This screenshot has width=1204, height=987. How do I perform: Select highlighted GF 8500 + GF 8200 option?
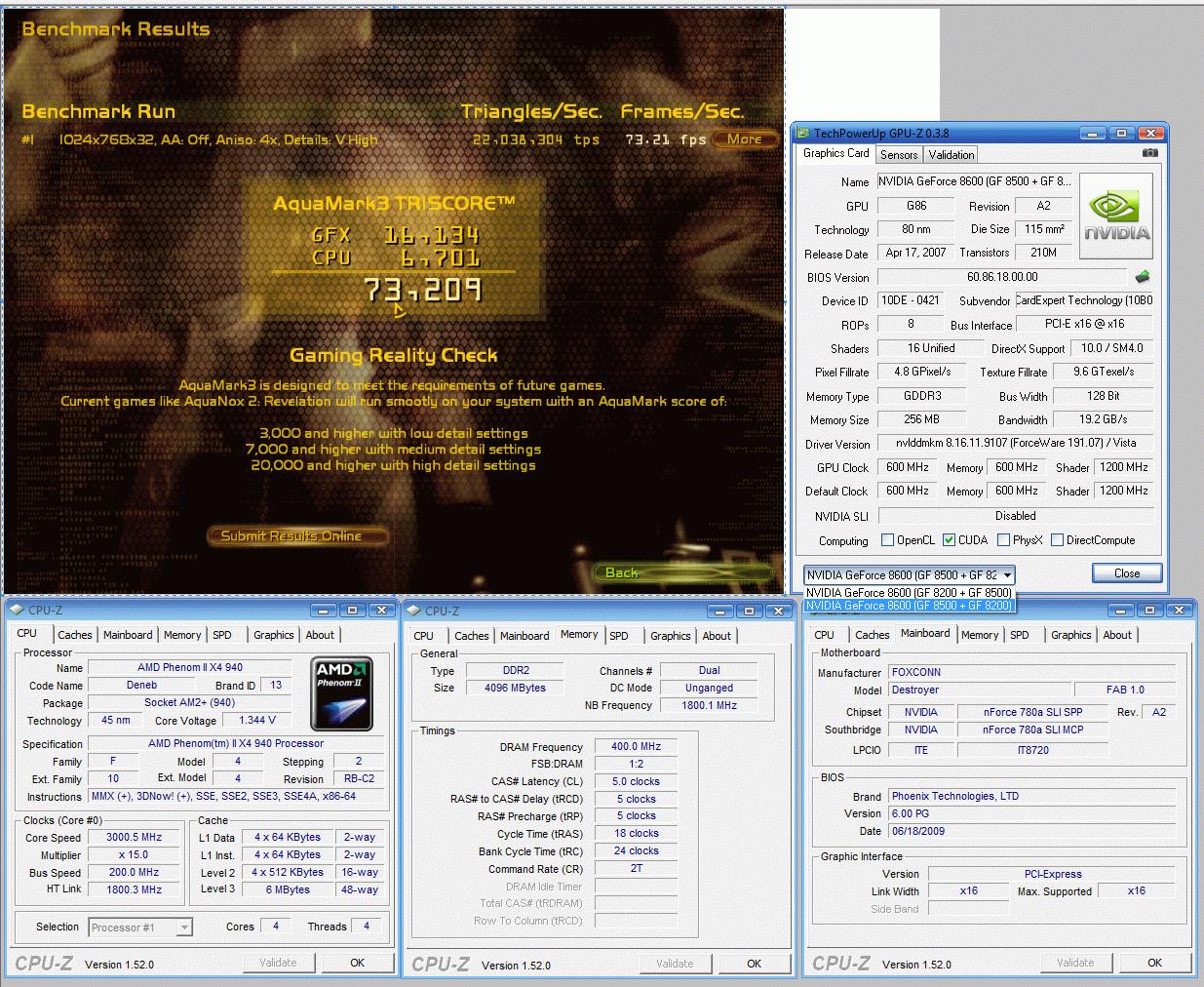pos(909,606)
